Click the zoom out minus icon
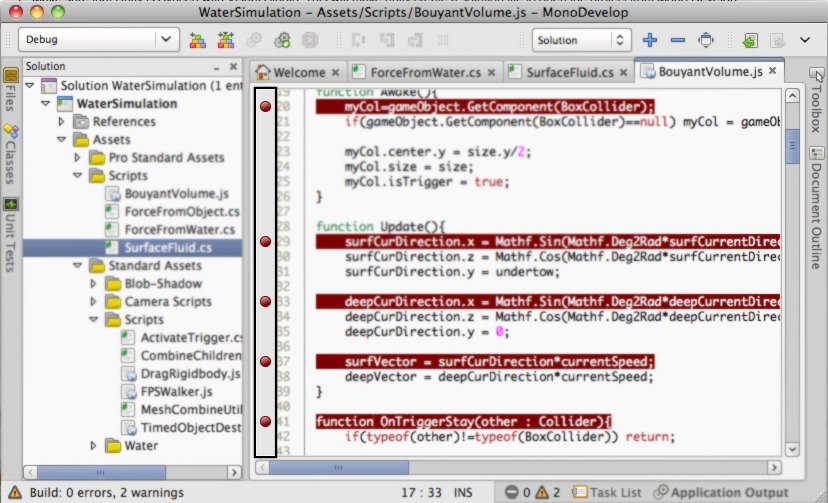Image resolution: width=828 pixels, height=503 pixels. [x=678, y=40]
